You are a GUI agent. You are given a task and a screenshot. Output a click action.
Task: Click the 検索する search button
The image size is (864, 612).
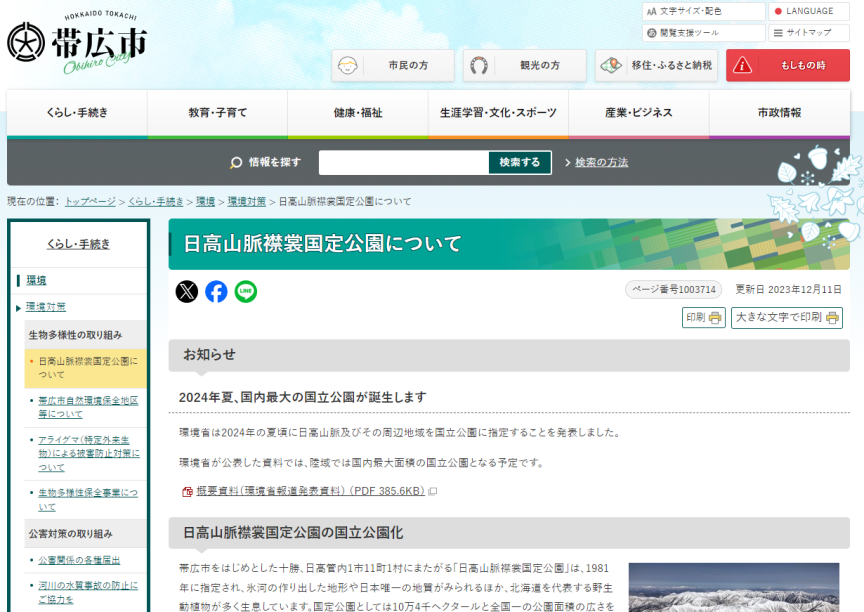tap(519, 162)
